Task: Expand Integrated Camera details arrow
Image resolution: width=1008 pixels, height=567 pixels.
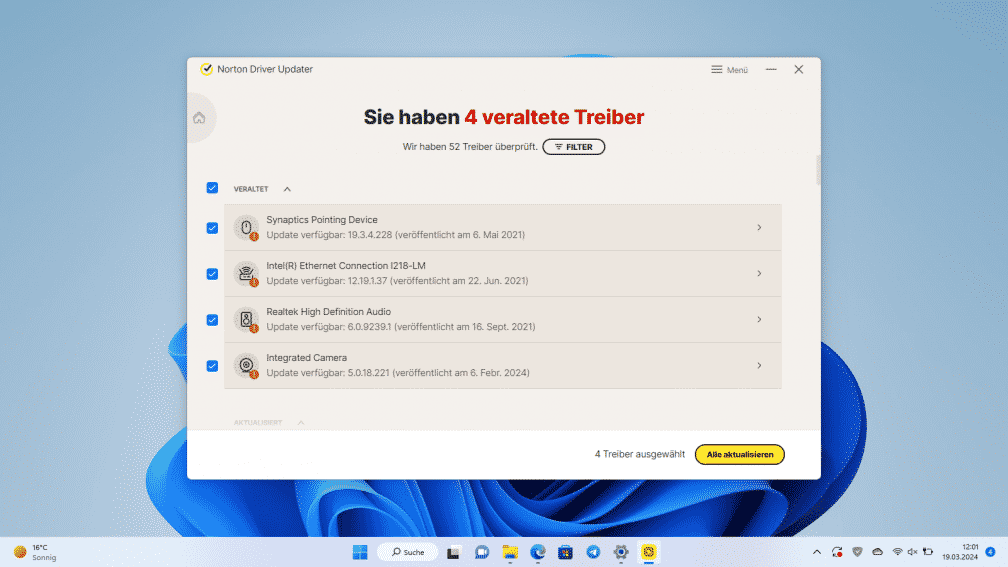Action: [759, 366]
